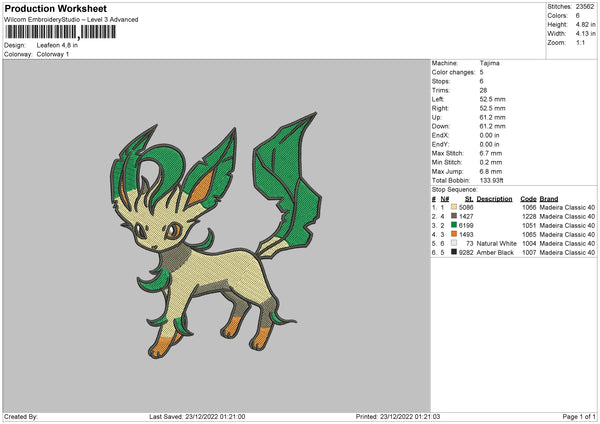Screen dimensions: 600x424
Task: Click the height value '4.82 in'
Action: (x=585, y=24)
